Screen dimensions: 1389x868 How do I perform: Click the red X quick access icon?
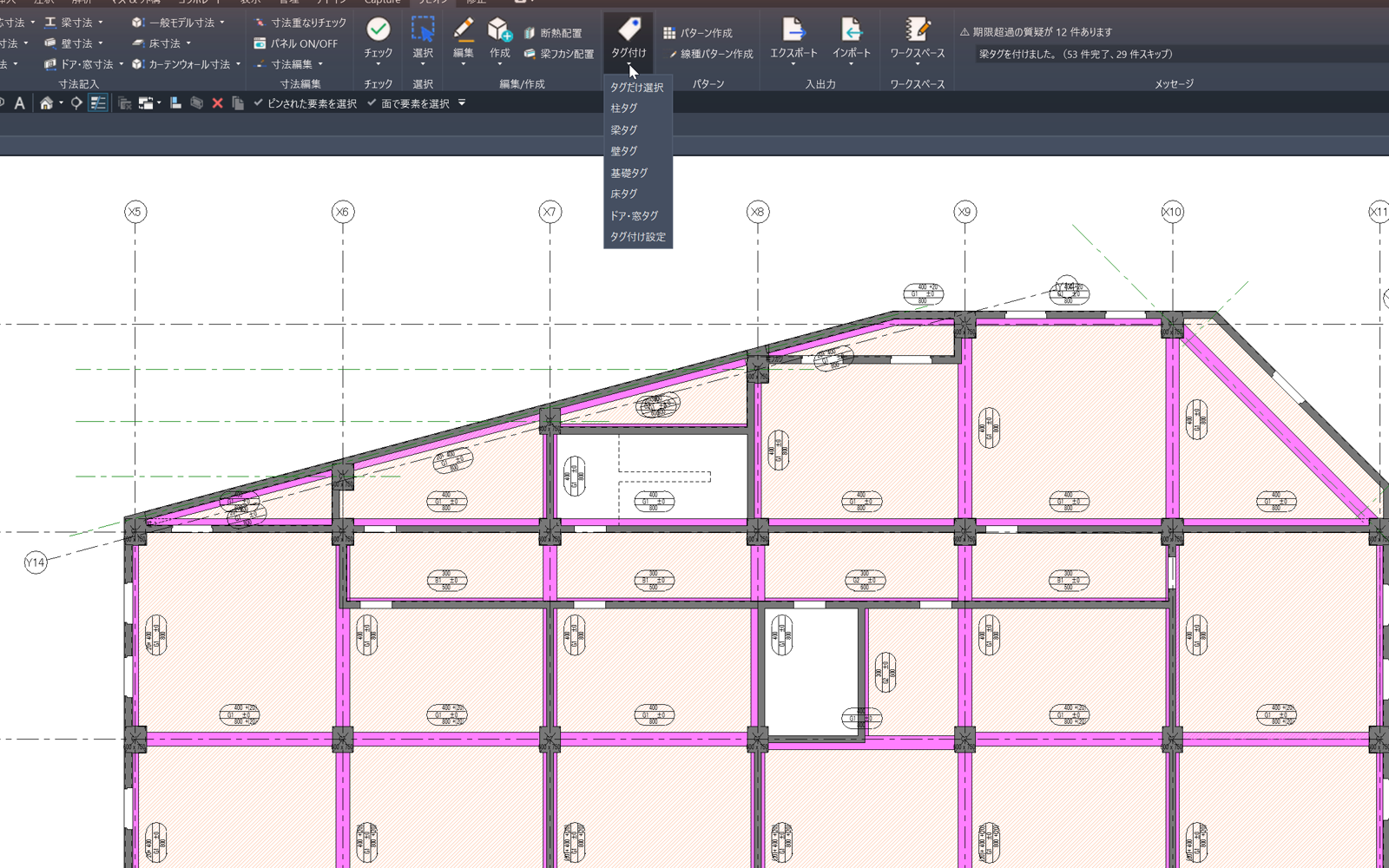(x=217, y=103)
